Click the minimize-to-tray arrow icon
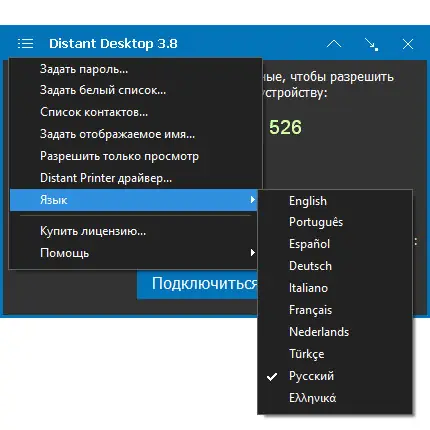The width and height of the screenshot is (430, 430). tap(371, 44)
